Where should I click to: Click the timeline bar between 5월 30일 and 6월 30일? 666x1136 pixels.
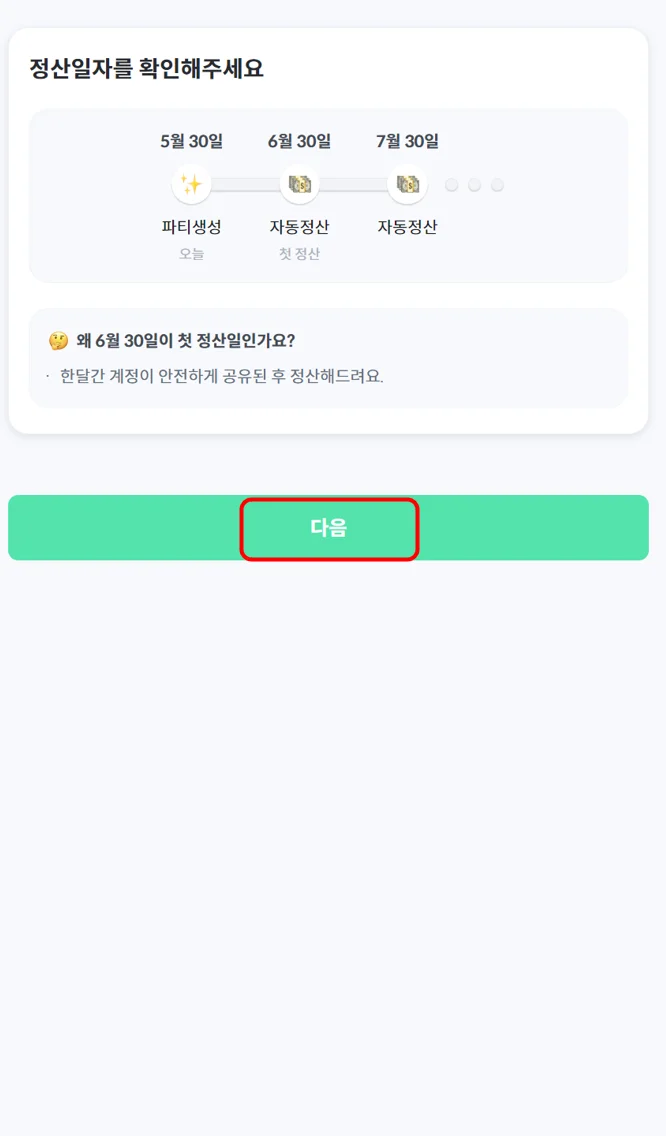[245, 185]
